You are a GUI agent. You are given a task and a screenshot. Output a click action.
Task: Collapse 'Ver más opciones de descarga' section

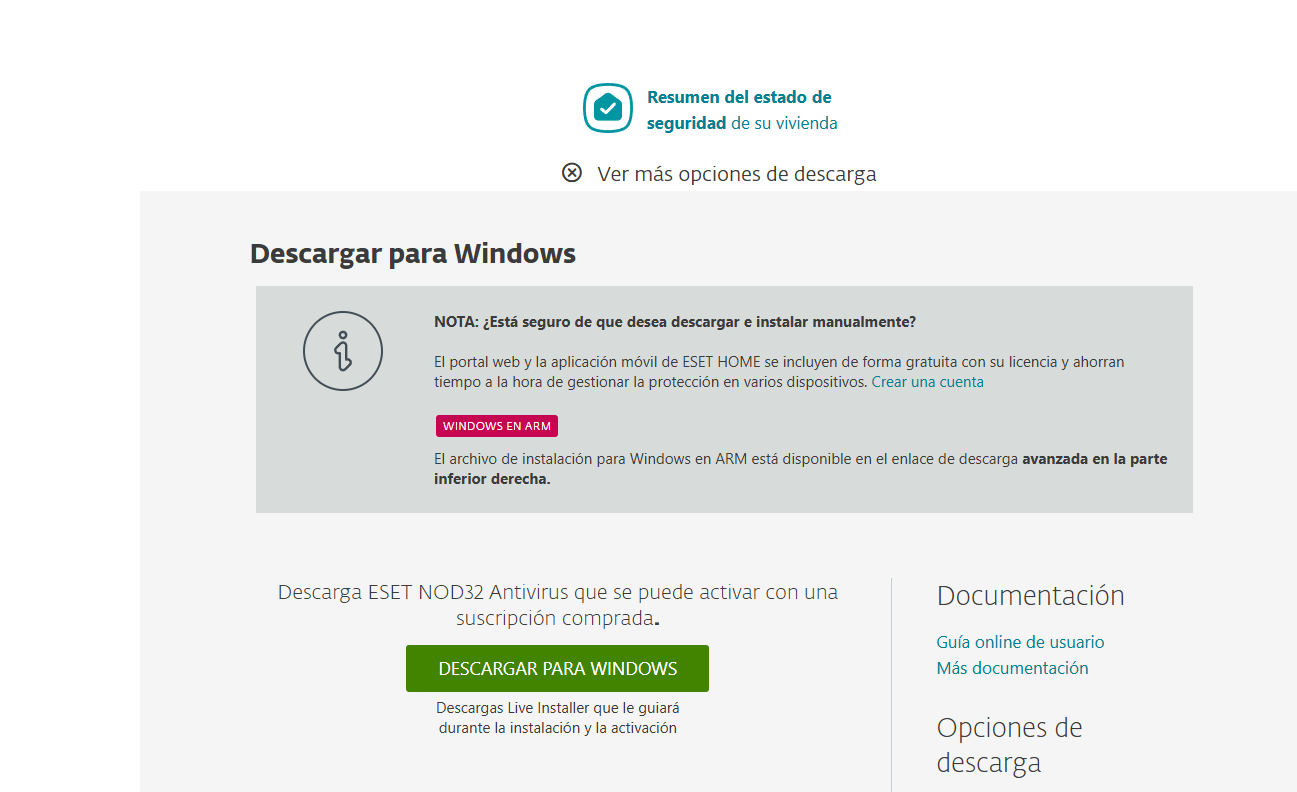coord(736,174)
